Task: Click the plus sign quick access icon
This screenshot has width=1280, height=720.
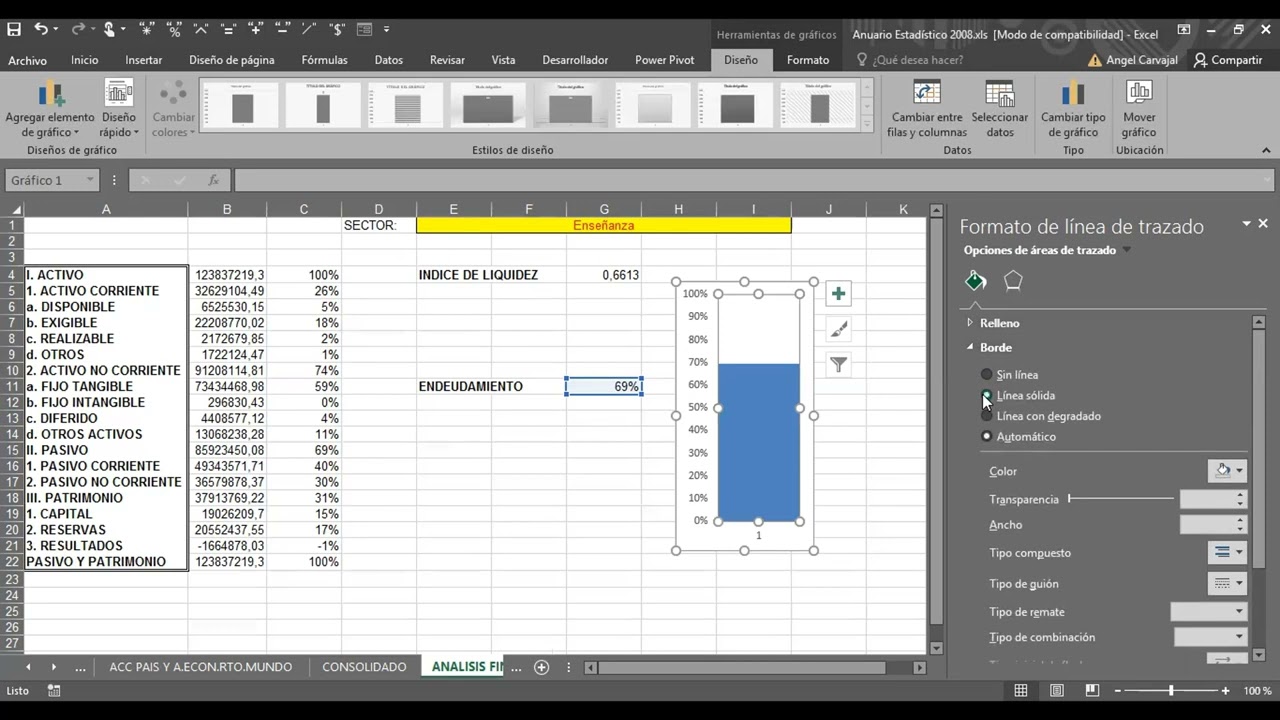Action: pos(255,30)
